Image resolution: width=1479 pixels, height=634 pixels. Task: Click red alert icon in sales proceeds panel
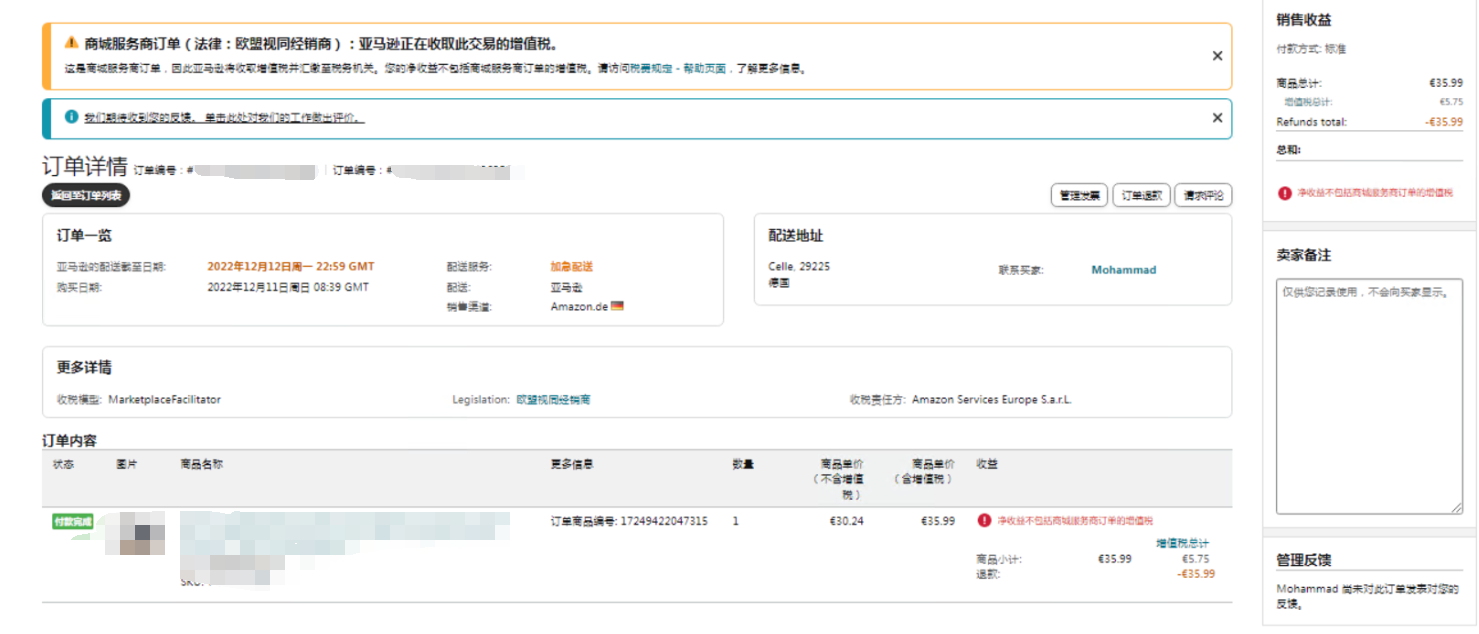click(1285, 193)
